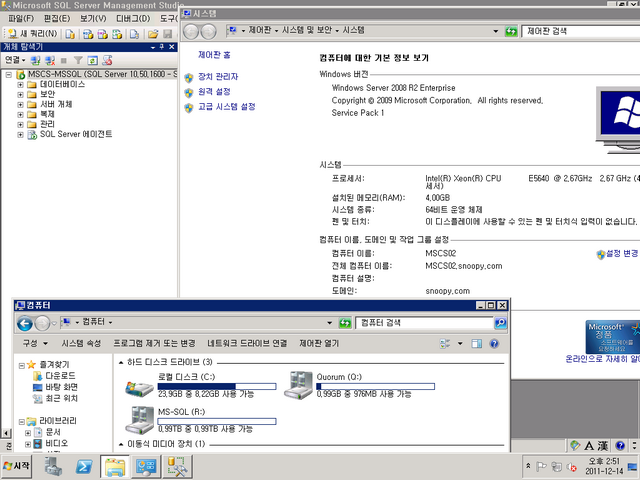The width and height of the screenshot is (640, 480).
Task: Collapse the 하드 디스크 드라이브 (3) group
Action: (x=121, y=362)
